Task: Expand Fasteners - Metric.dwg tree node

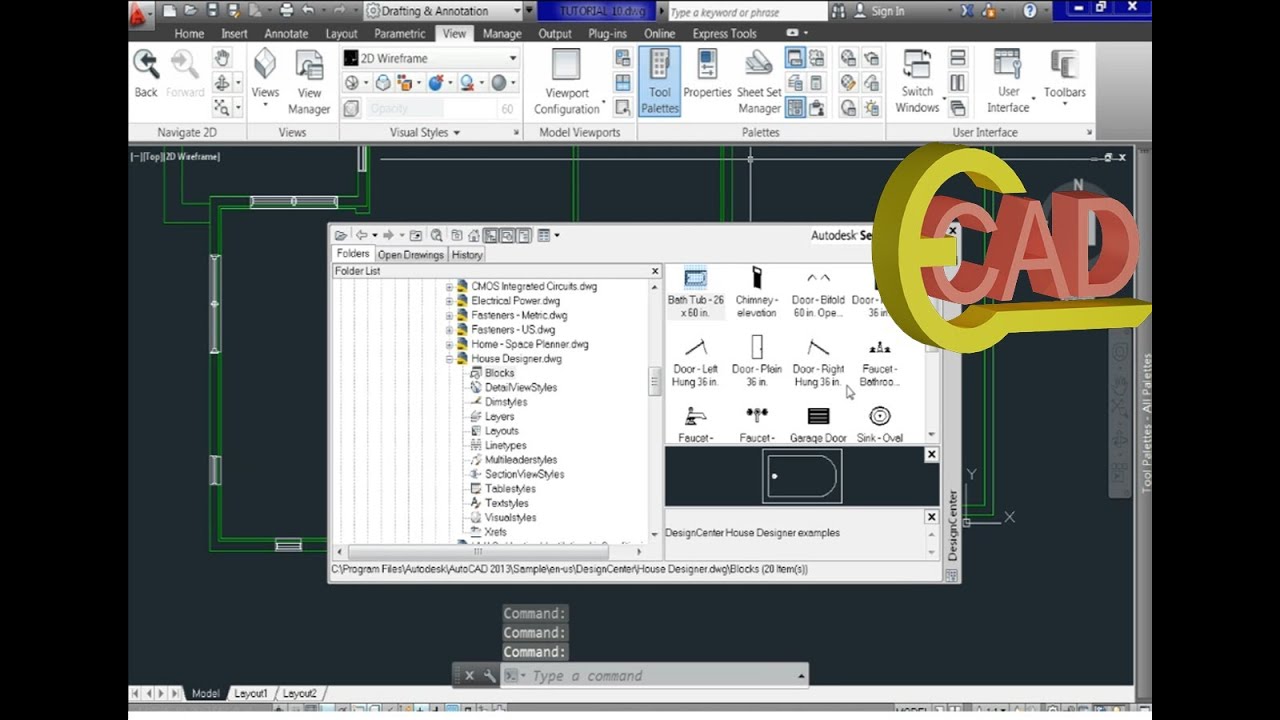Action: (x=450, y=316)
